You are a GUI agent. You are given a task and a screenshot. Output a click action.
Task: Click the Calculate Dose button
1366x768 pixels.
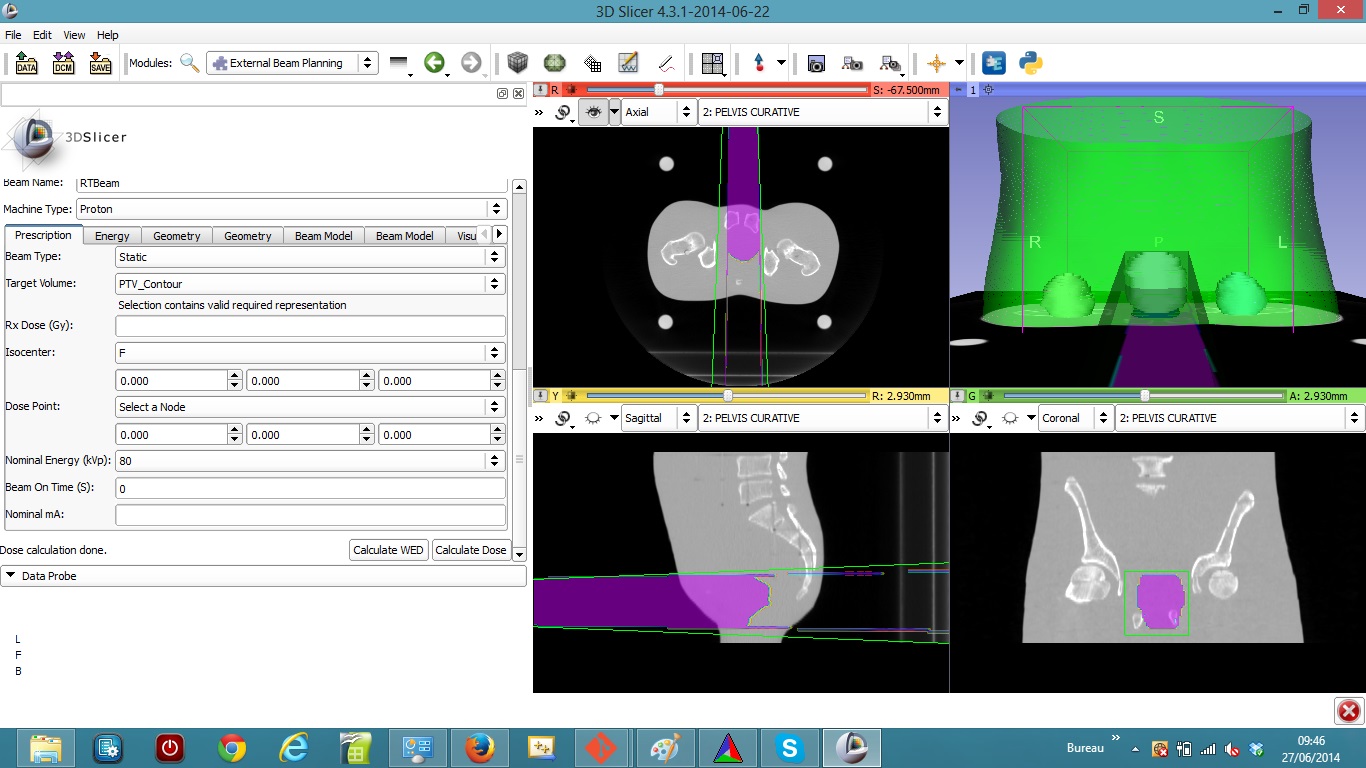[x=471, y=550]
